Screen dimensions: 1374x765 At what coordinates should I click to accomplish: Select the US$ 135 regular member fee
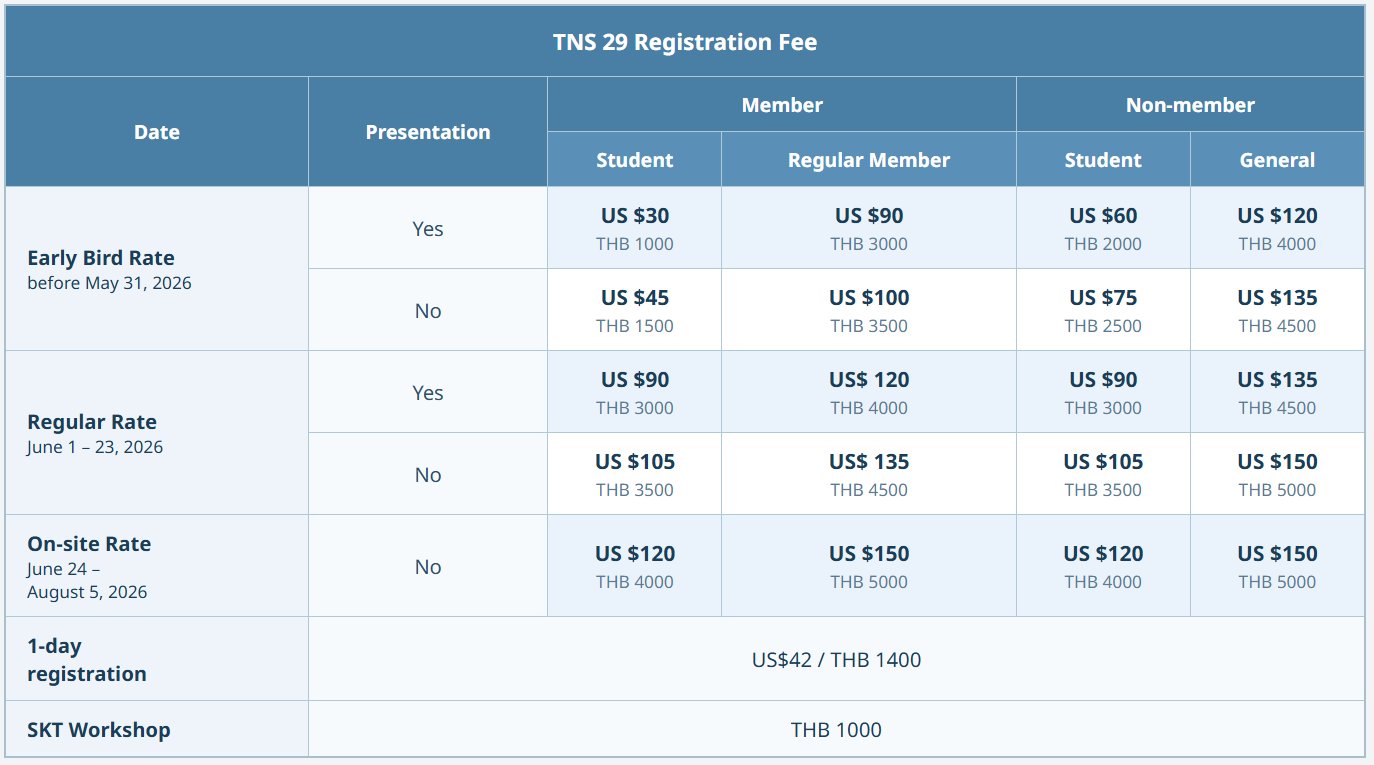[x=869, y=462]
